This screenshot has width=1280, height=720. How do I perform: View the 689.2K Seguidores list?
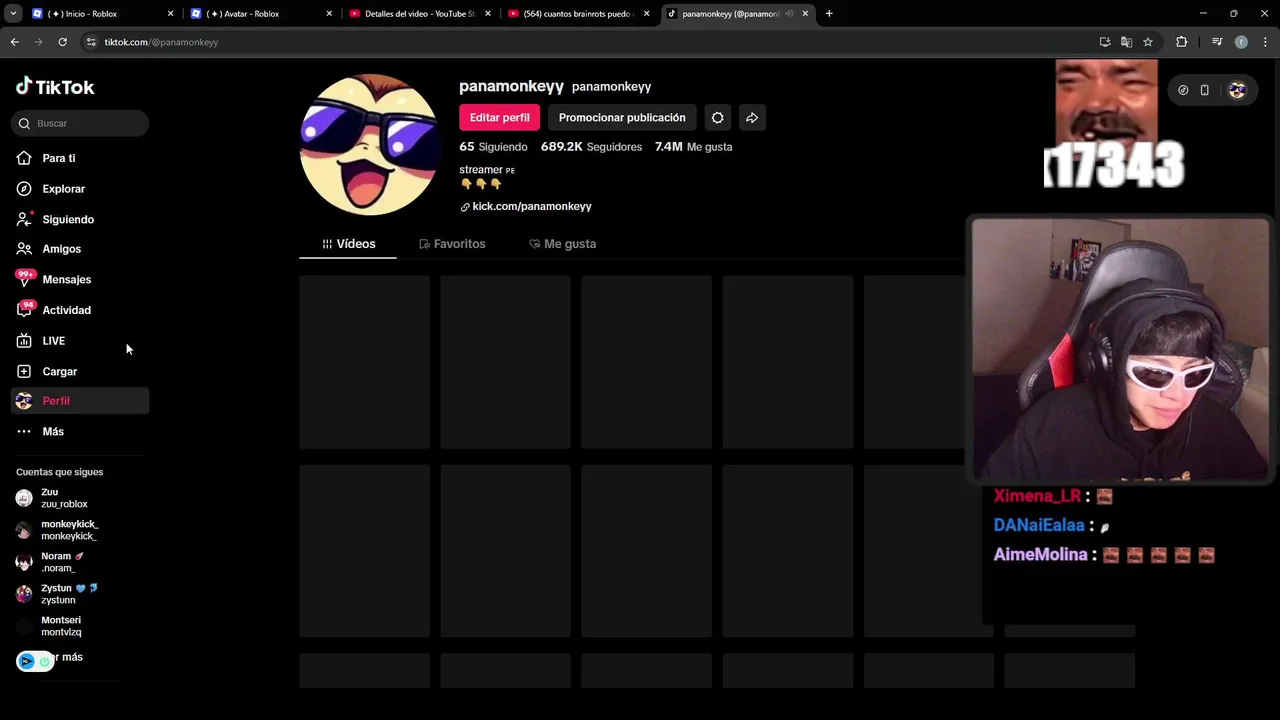(x=591, y=146)
